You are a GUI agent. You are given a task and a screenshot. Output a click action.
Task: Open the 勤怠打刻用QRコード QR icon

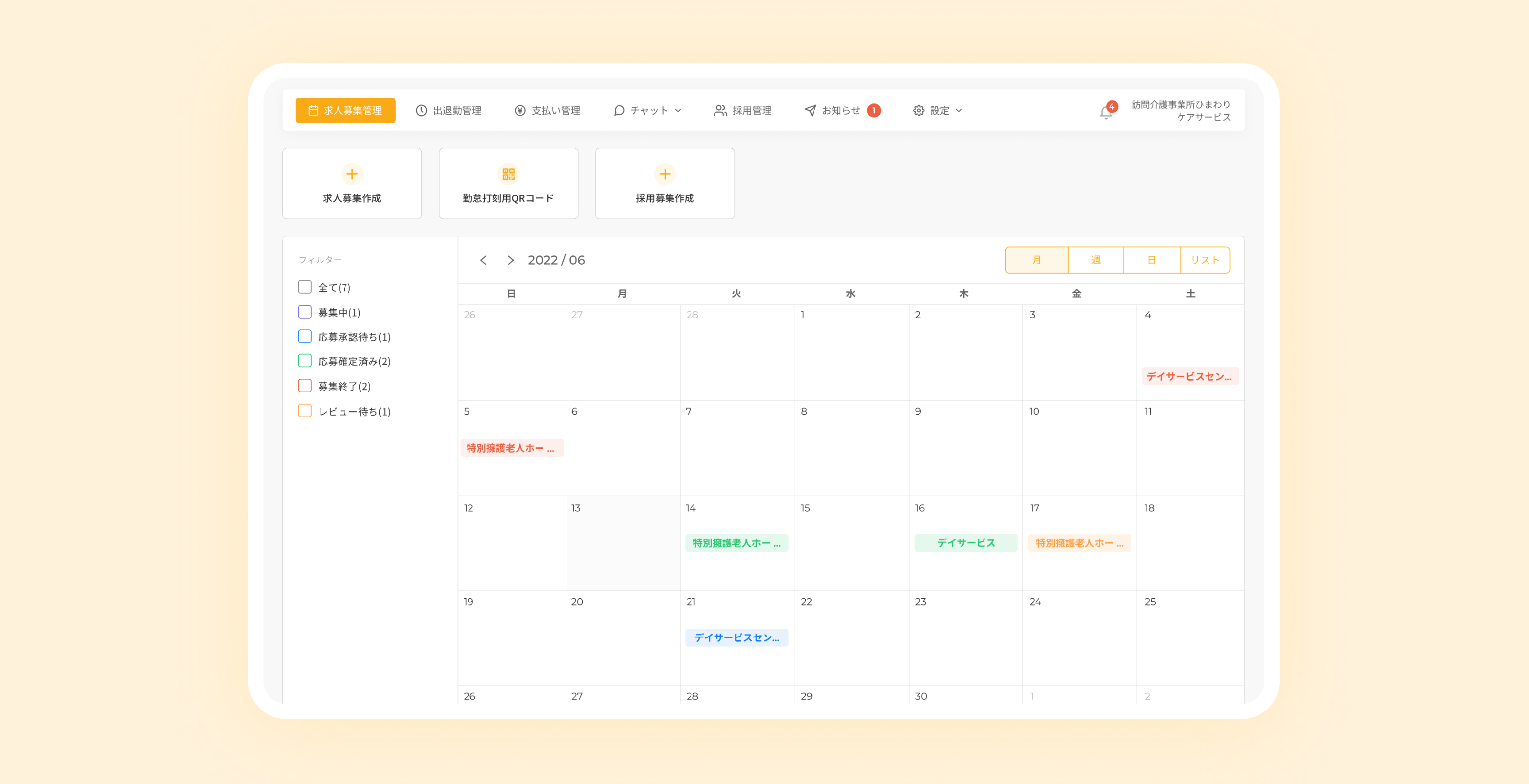508,174
